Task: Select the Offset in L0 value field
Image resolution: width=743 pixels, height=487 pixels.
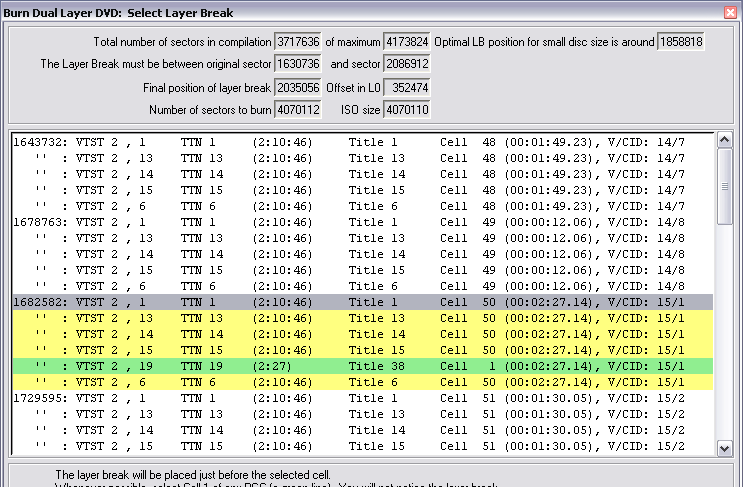Action: point(407,87)
